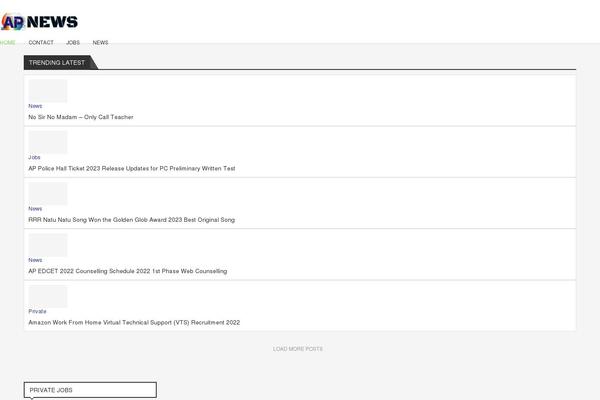Viewport: 600px width, 400px height.
Task: Click News category above RRR Natu Natu Song
Action: 35,209
